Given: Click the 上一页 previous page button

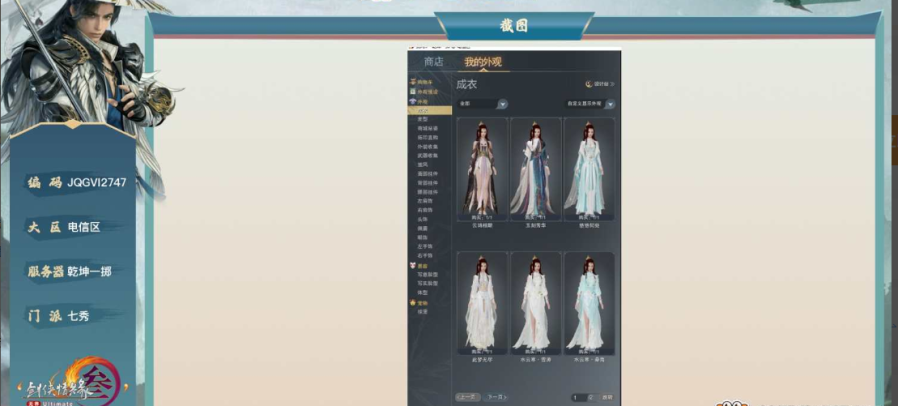Looking at the screenshot, I should click(467, 397).
